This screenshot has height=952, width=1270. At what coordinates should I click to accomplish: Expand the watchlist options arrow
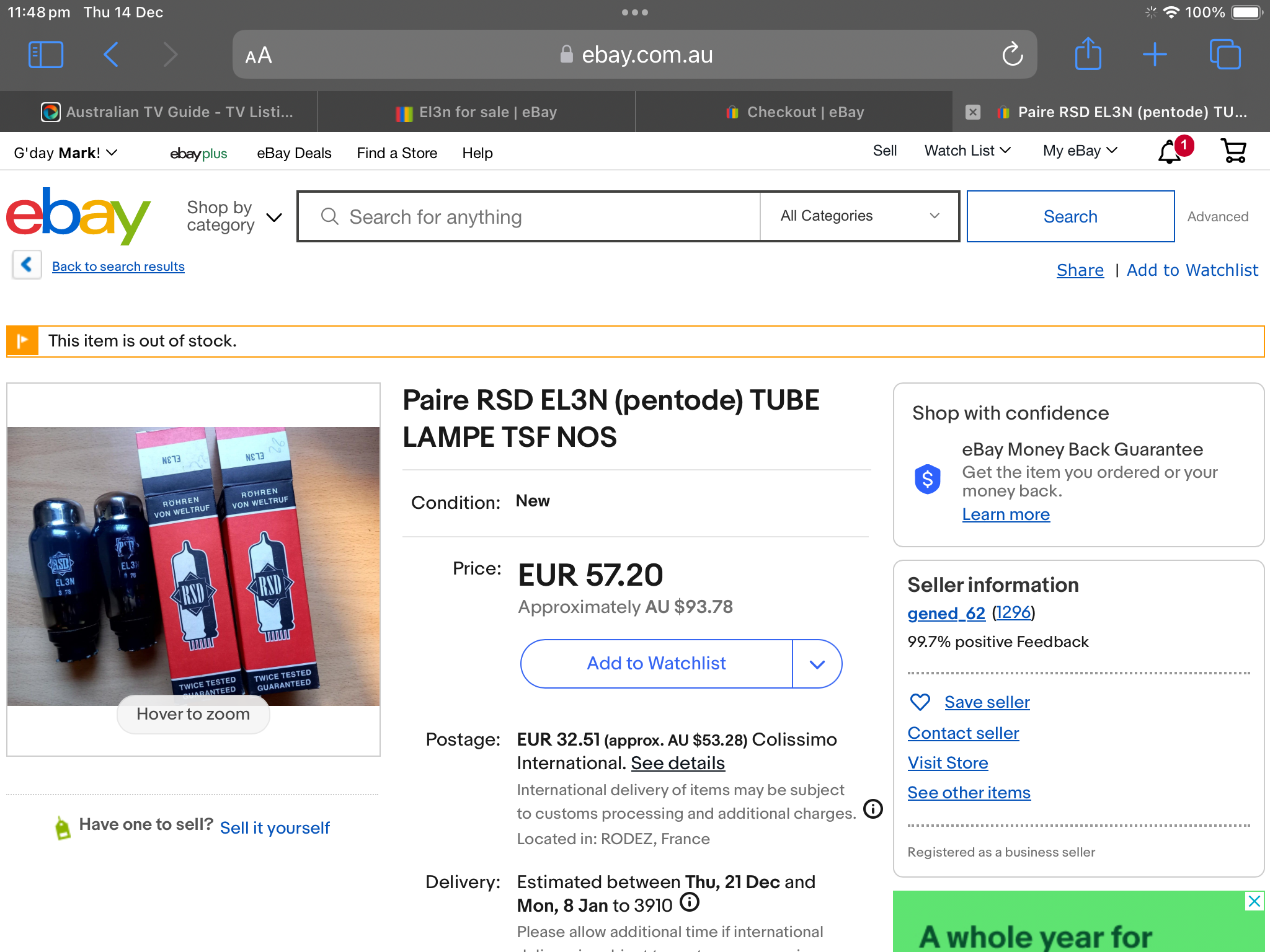point(817,664)
